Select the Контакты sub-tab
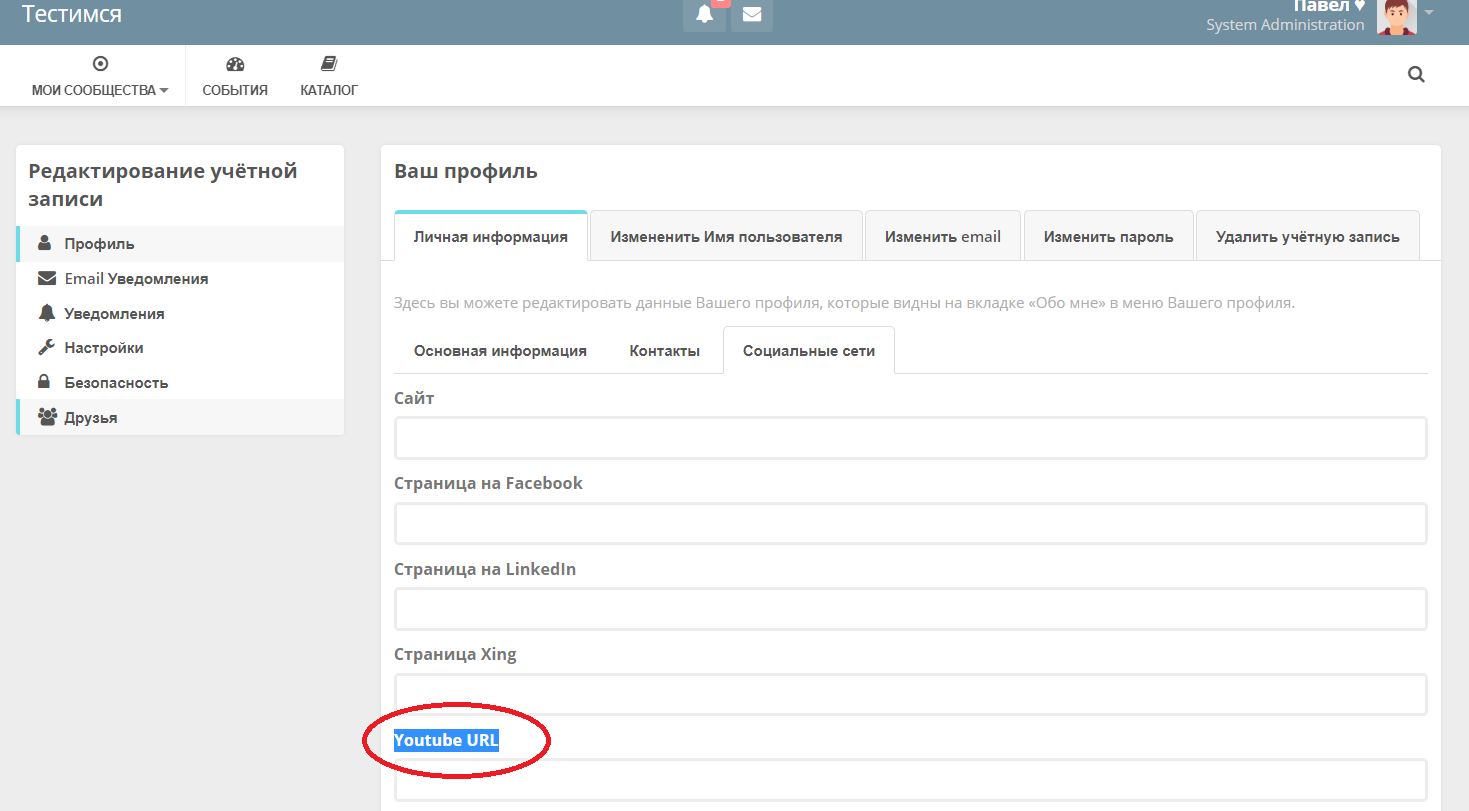The image size is (1469, 811). (664, 351)
